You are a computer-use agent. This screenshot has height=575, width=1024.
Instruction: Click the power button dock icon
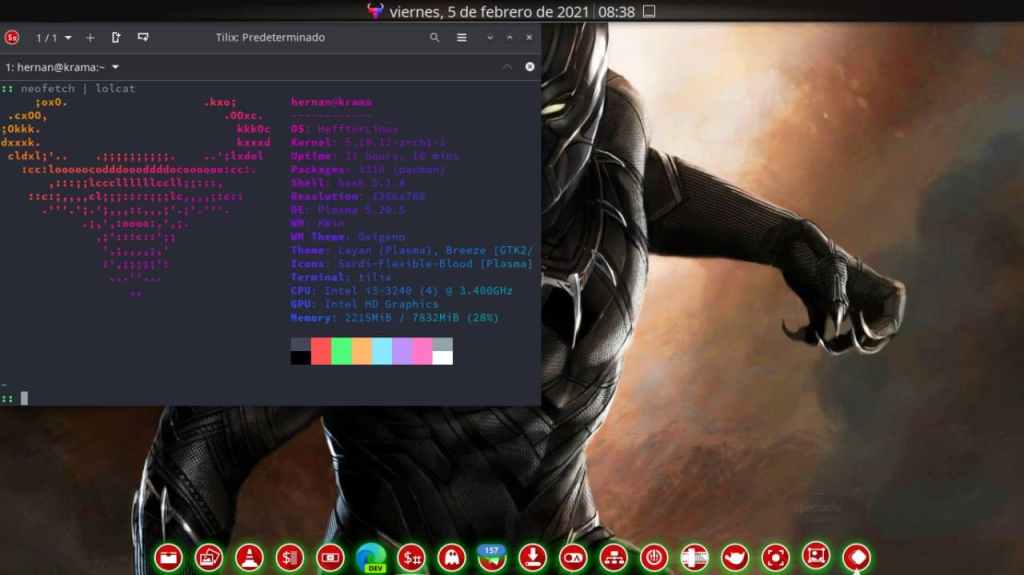tap(654, 556)
